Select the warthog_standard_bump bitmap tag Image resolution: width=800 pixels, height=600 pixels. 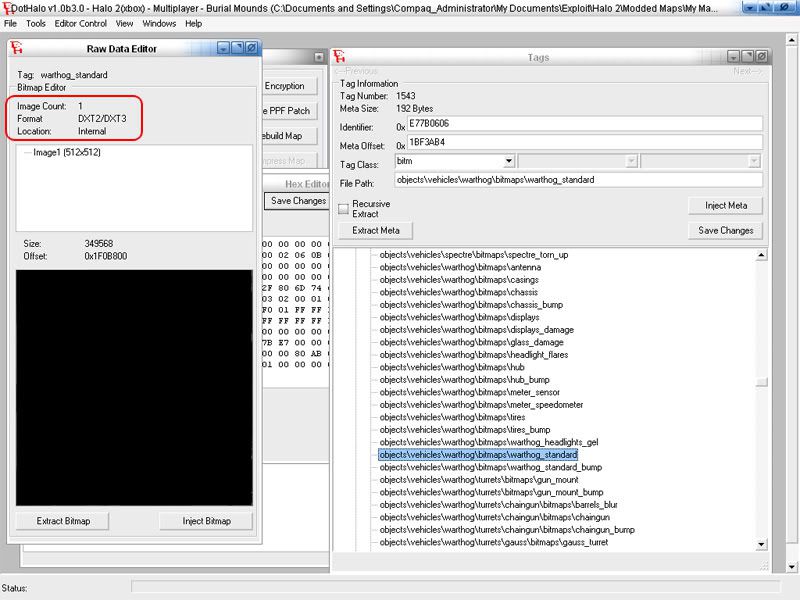(491, 467)
